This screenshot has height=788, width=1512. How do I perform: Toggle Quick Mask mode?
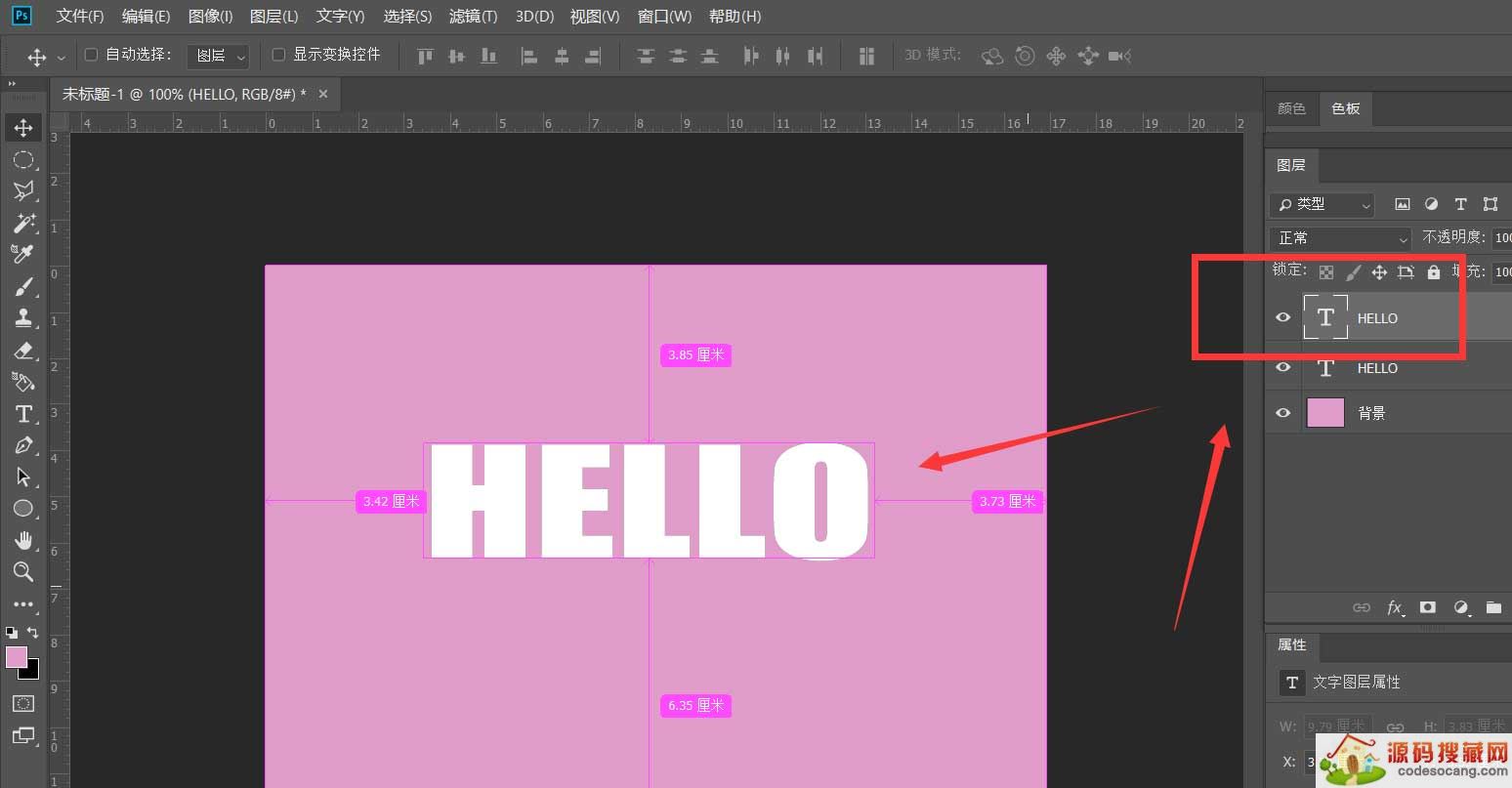[x=23, y=703]
